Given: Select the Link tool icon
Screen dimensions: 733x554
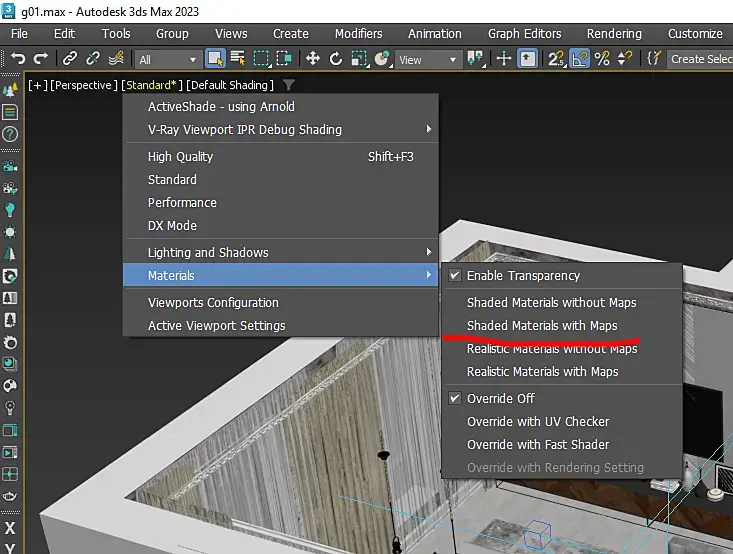Looking at the screenshot, I should coord(70,58).
